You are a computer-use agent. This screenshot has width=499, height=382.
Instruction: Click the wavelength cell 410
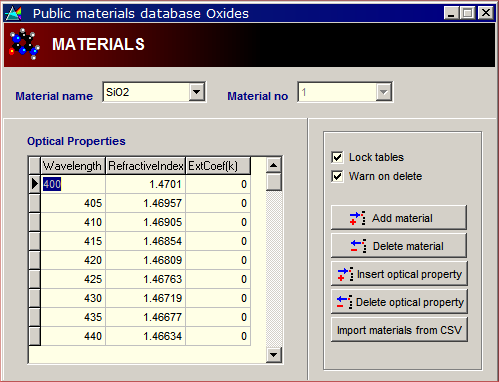point(73,222)
